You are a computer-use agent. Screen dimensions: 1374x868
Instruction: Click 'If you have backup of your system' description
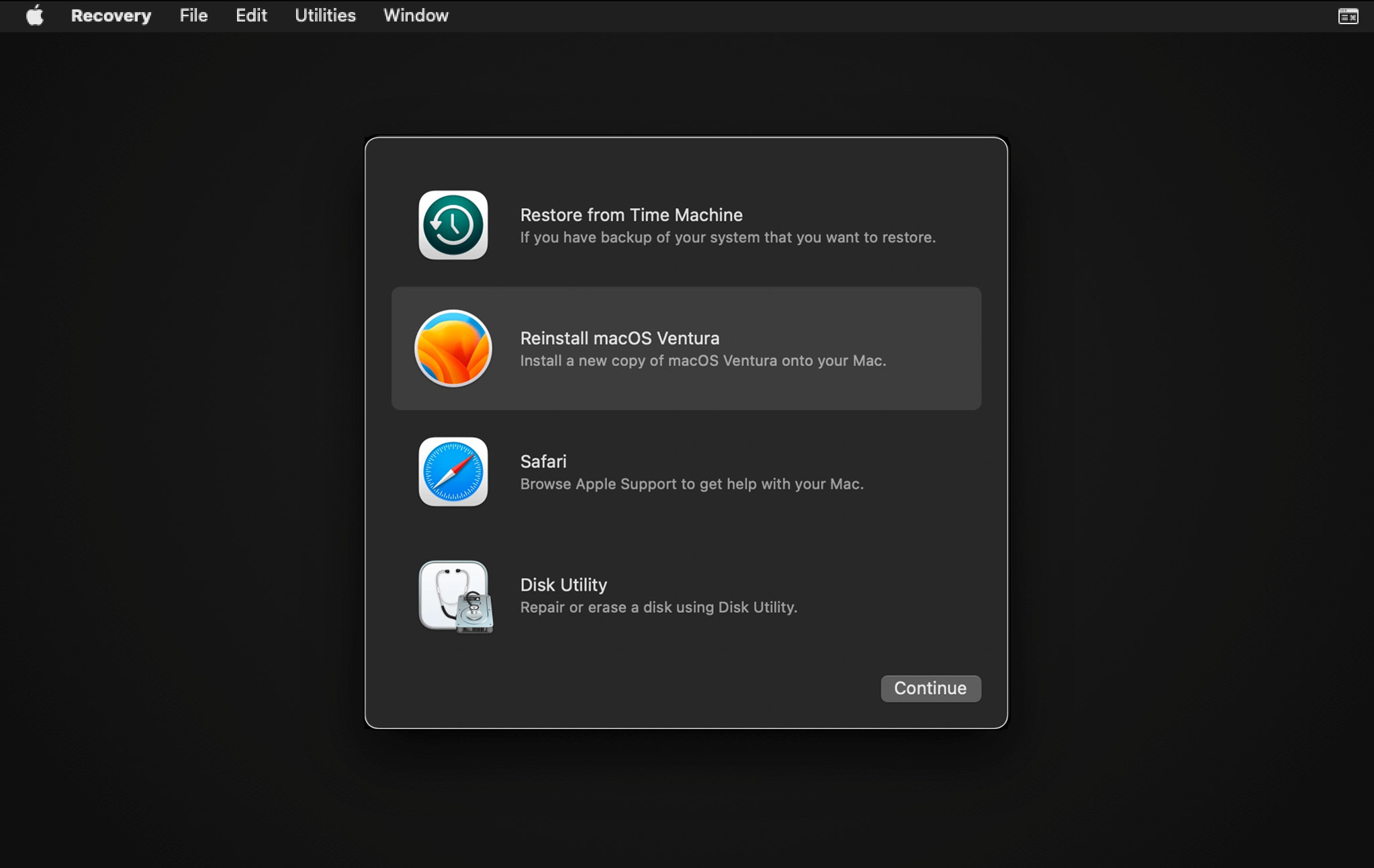point(728,238)
